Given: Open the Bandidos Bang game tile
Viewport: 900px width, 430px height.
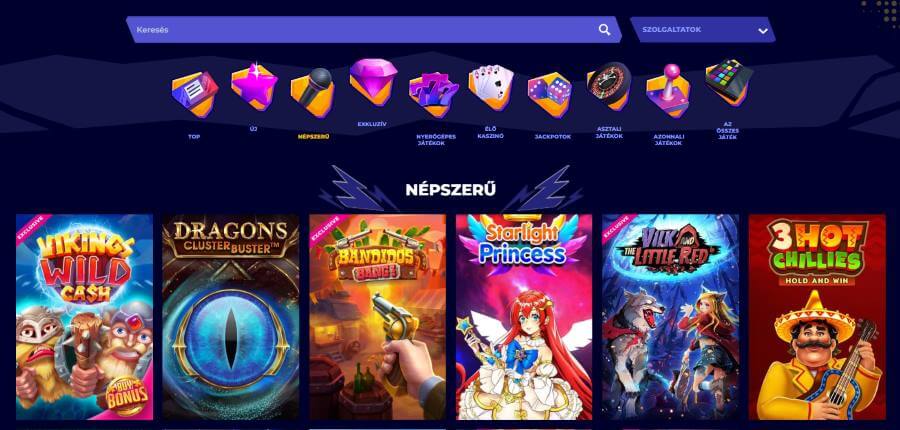Looking at the screenshot, I should [377, 317].
